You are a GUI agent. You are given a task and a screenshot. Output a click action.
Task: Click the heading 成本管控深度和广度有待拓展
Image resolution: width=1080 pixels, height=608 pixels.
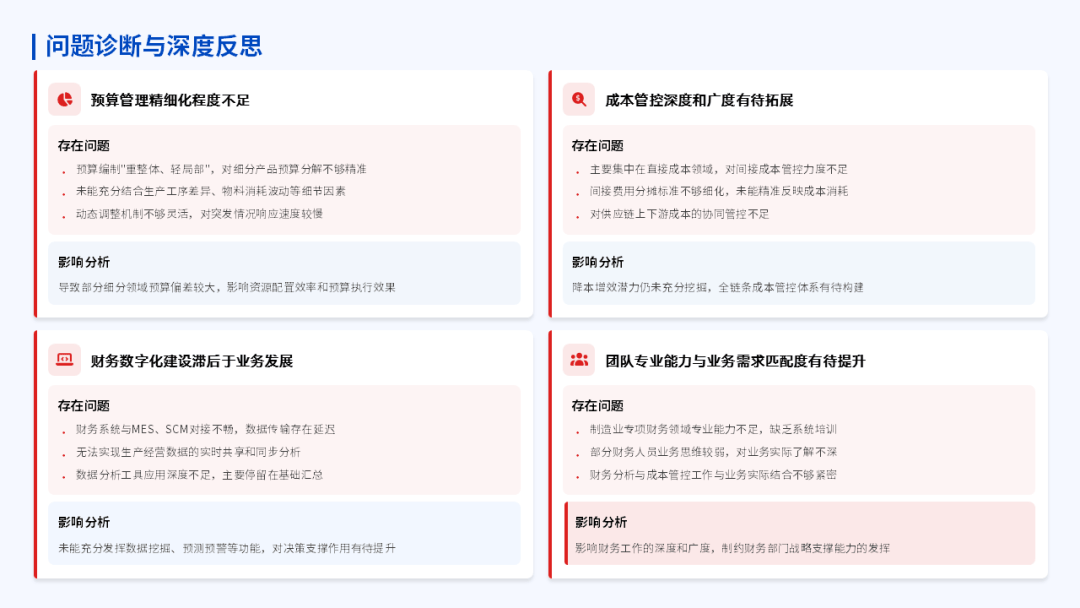pos(699,100)
